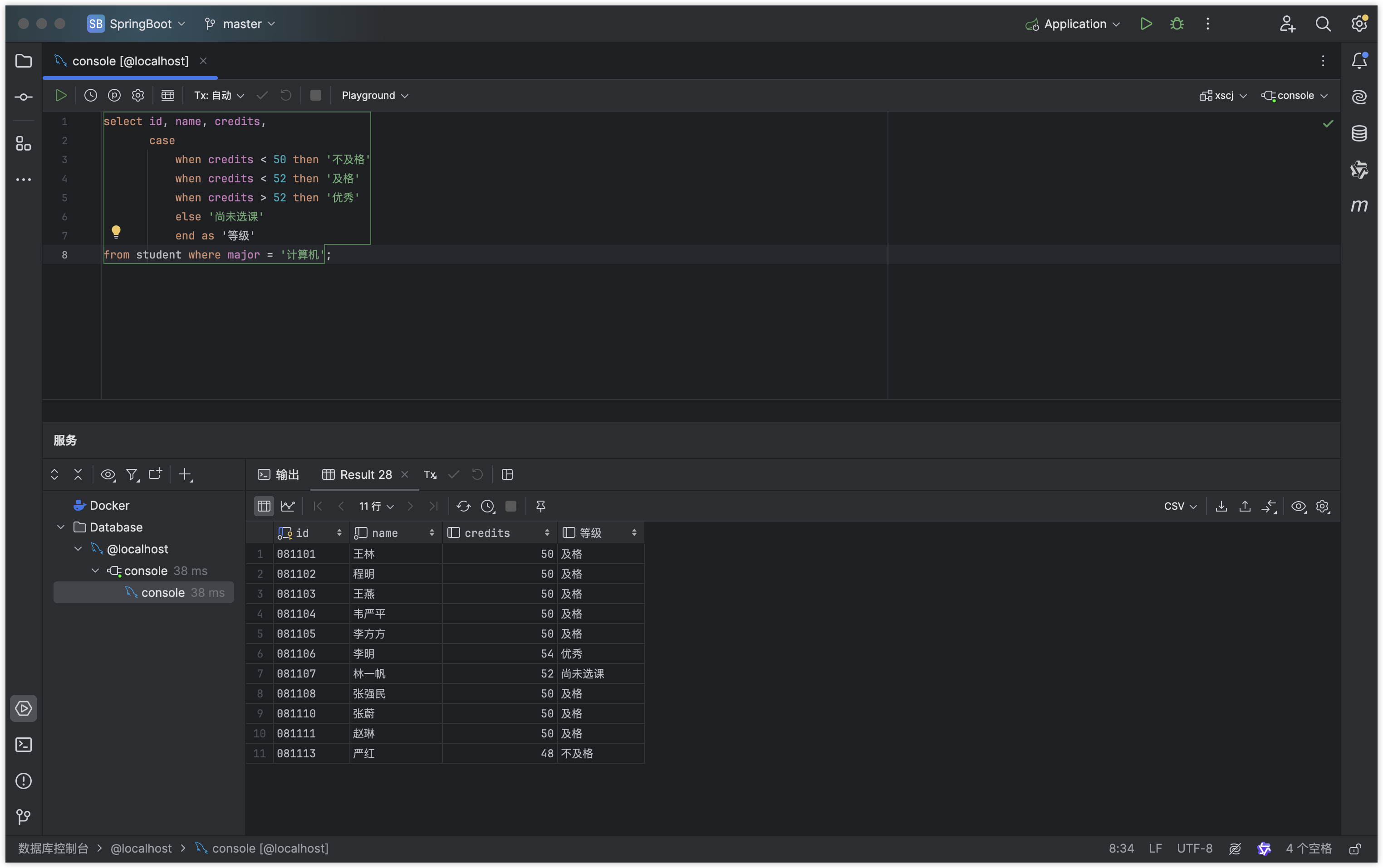
Task: Open the Database tool window from the right sidebar
Action: pos(1359,133)
